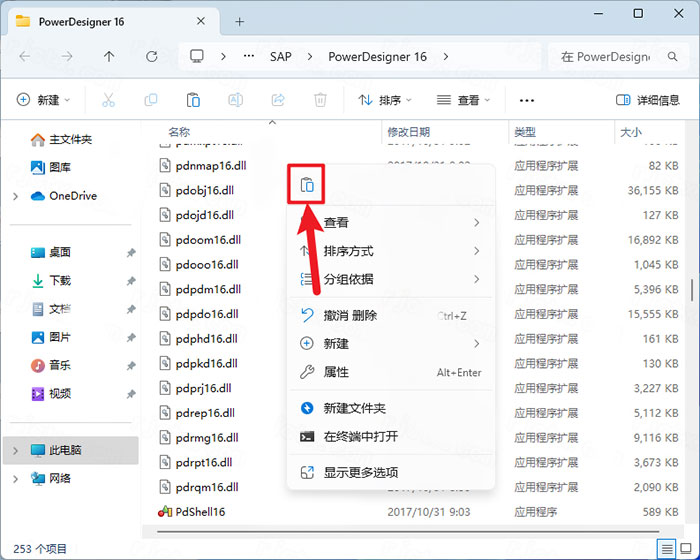Choose Properties (属性) in context menu
The width and height of the screenshot is (700, 560).
tap(391, 372)
